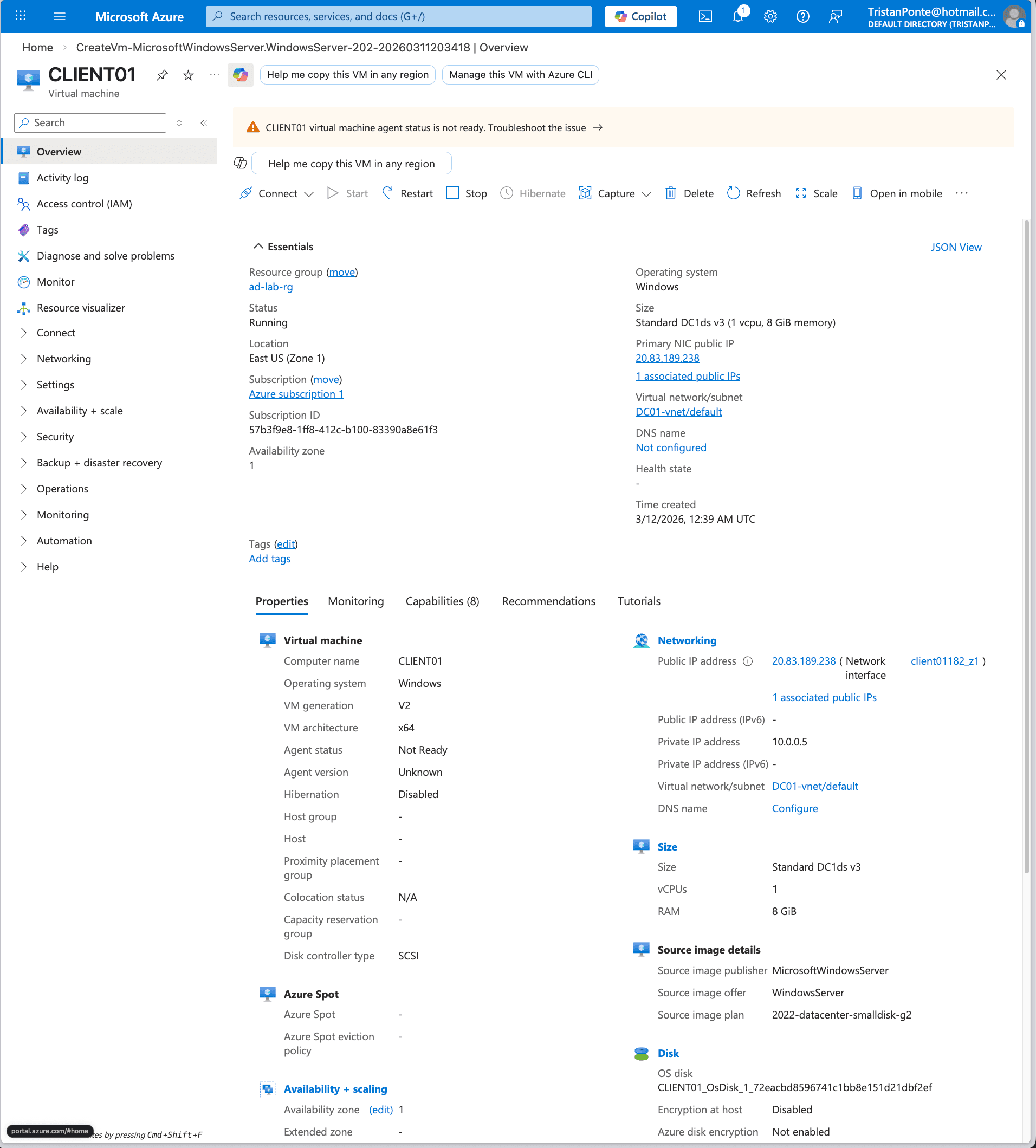Select Overview in the sidebar

tap(109, 152)
